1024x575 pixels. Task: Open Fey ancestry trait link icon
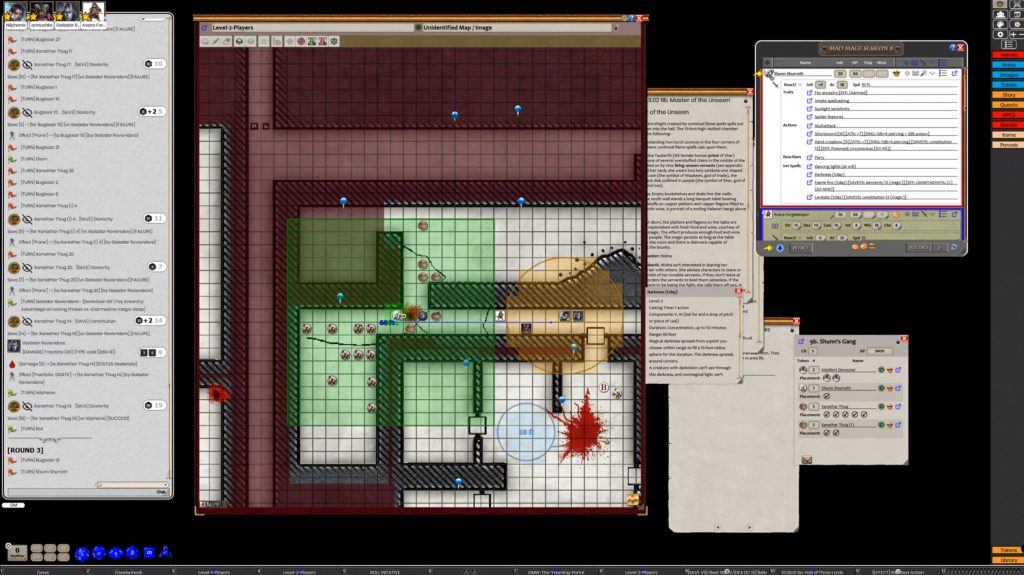[809, 93]
